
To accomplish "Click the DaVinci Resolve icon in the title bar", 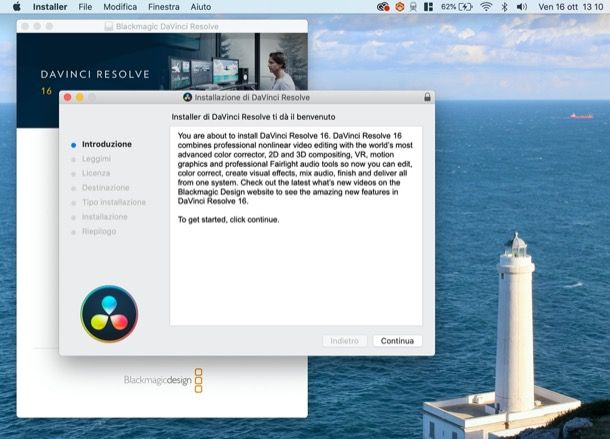I will [x=188, y=97].
